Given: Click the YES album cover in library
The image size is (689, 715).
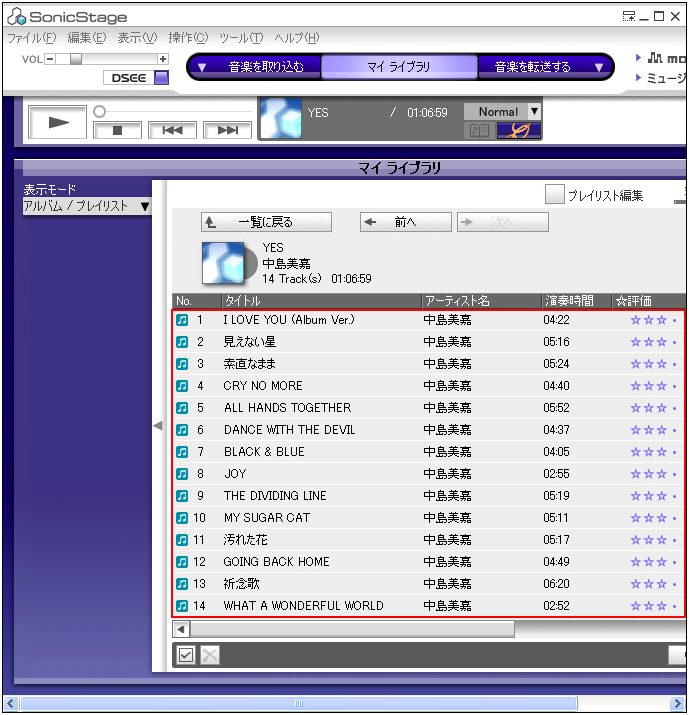Looking at the screenshot, I should click(x=223, y=263).
